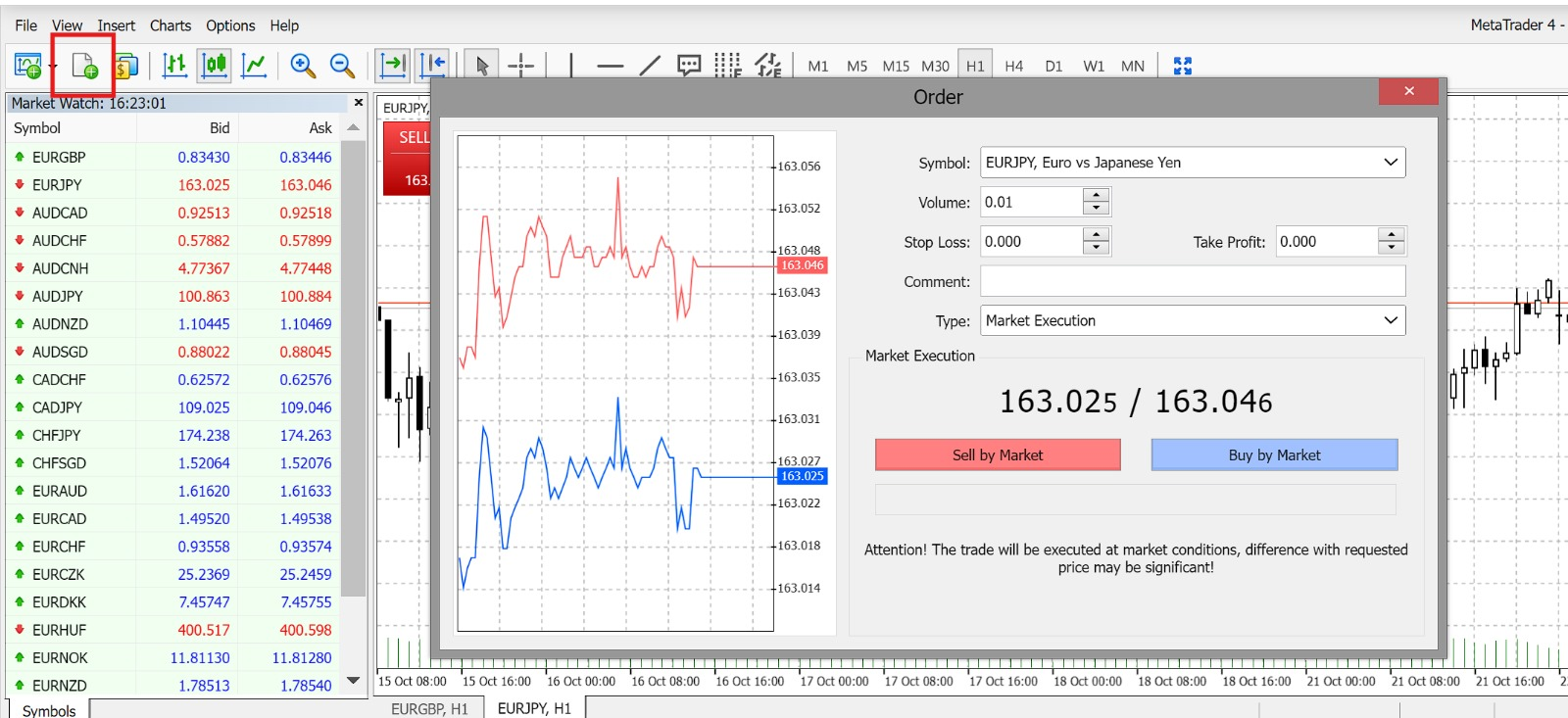Open the new chart toolbar icon
This screenshot has width=1568, height=718.
pyautogui.click(x=27, y=66)
